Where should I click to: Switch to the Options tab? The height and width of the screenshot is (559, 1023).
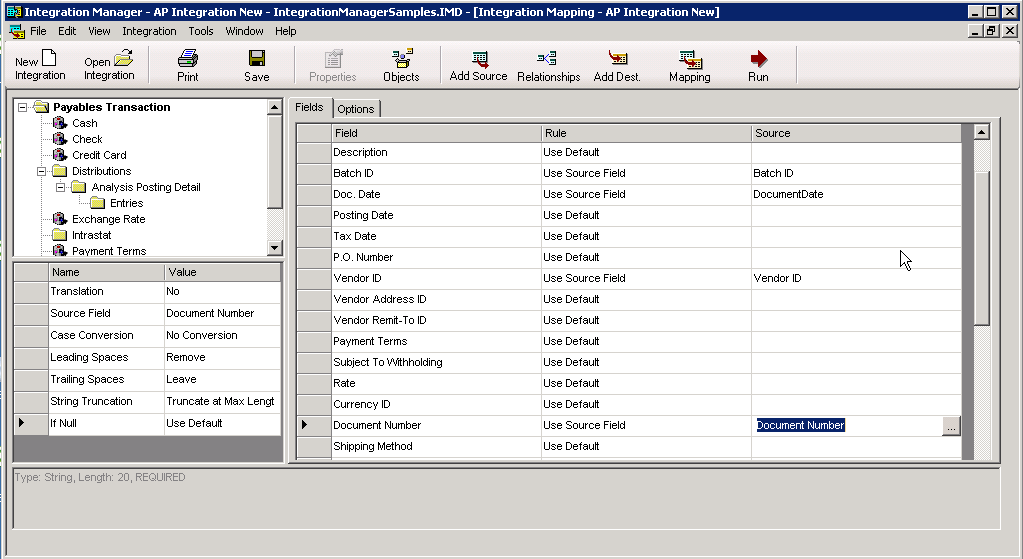point(356,109)
